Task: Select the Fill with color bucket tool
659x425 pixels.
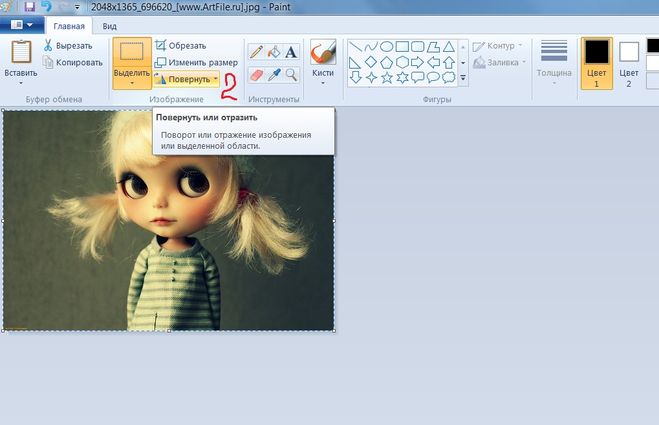Action: [x=274, y=52]
